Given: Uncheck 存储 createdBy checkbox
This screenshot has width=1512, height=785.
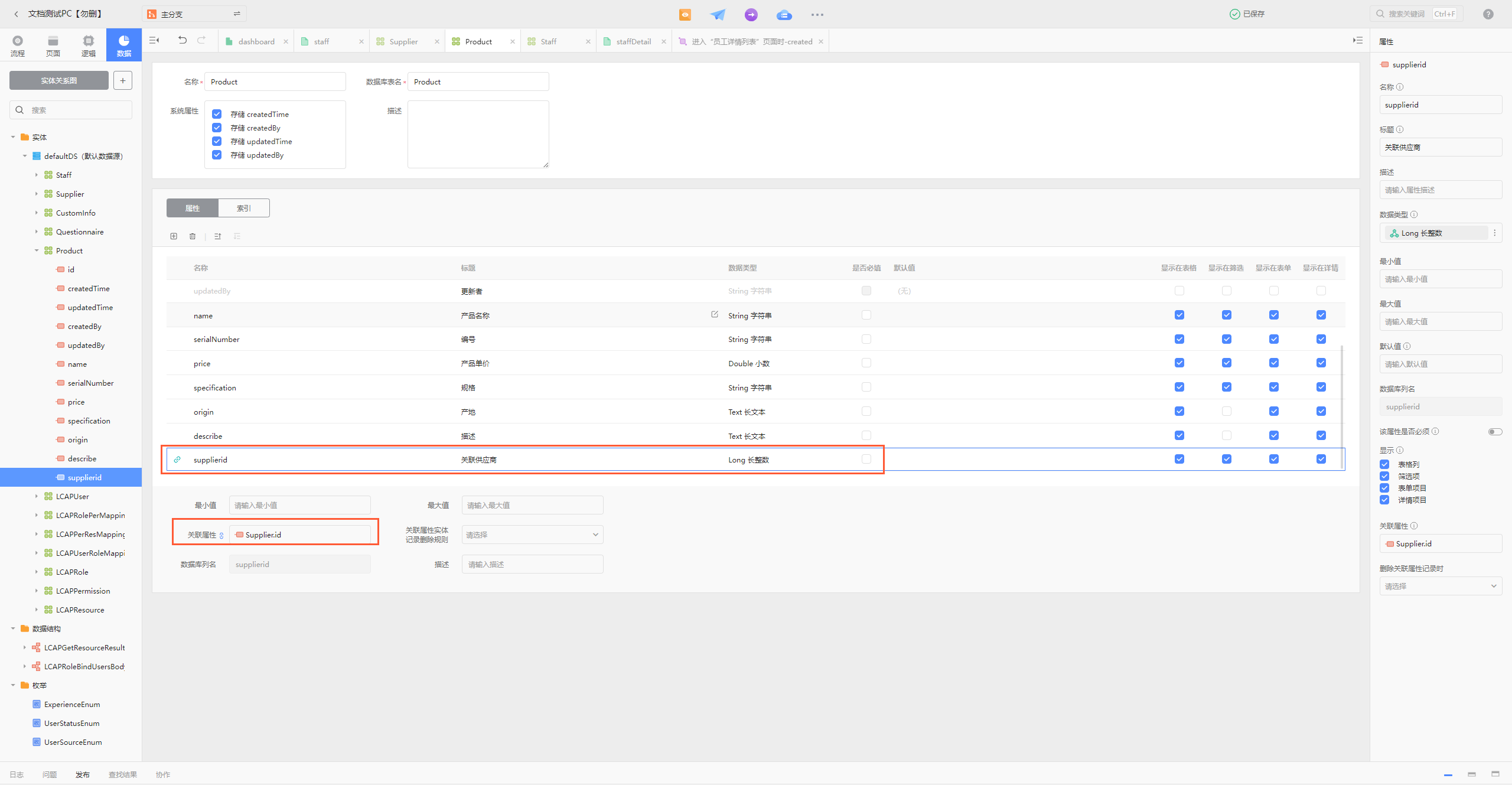Looking at the screenshot, I should (217, 128).
